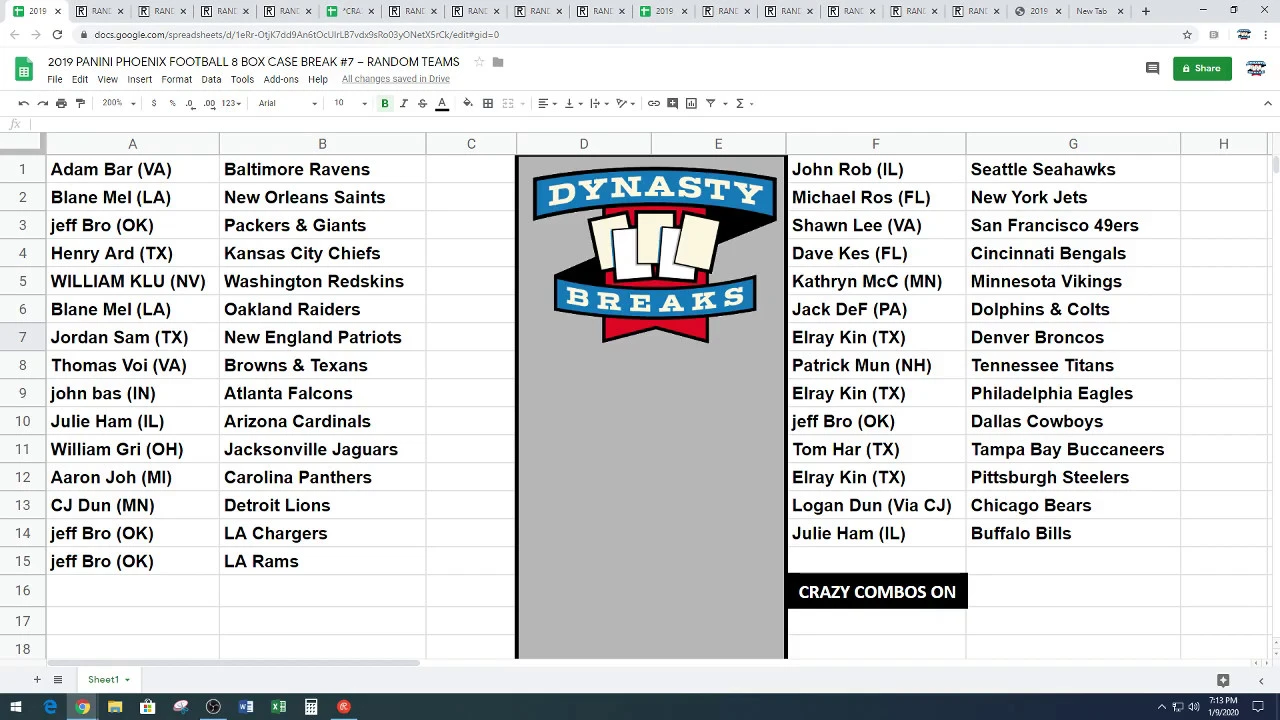Select the 'Kansas City Chiefs' cell
1280x720 pixels.
coord(322,253)
